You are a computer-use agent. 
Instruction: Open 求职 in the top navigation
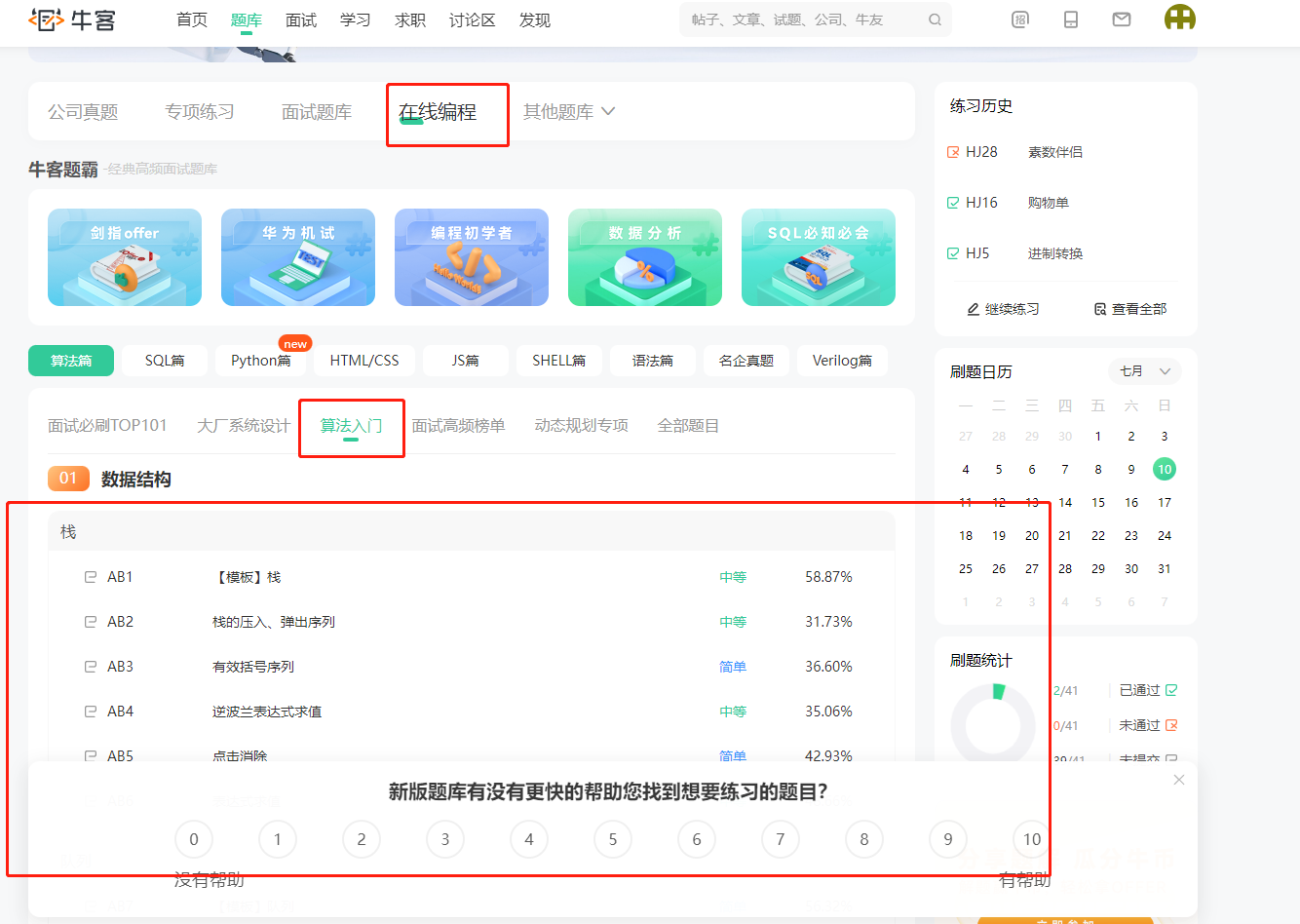pos(410,19)
